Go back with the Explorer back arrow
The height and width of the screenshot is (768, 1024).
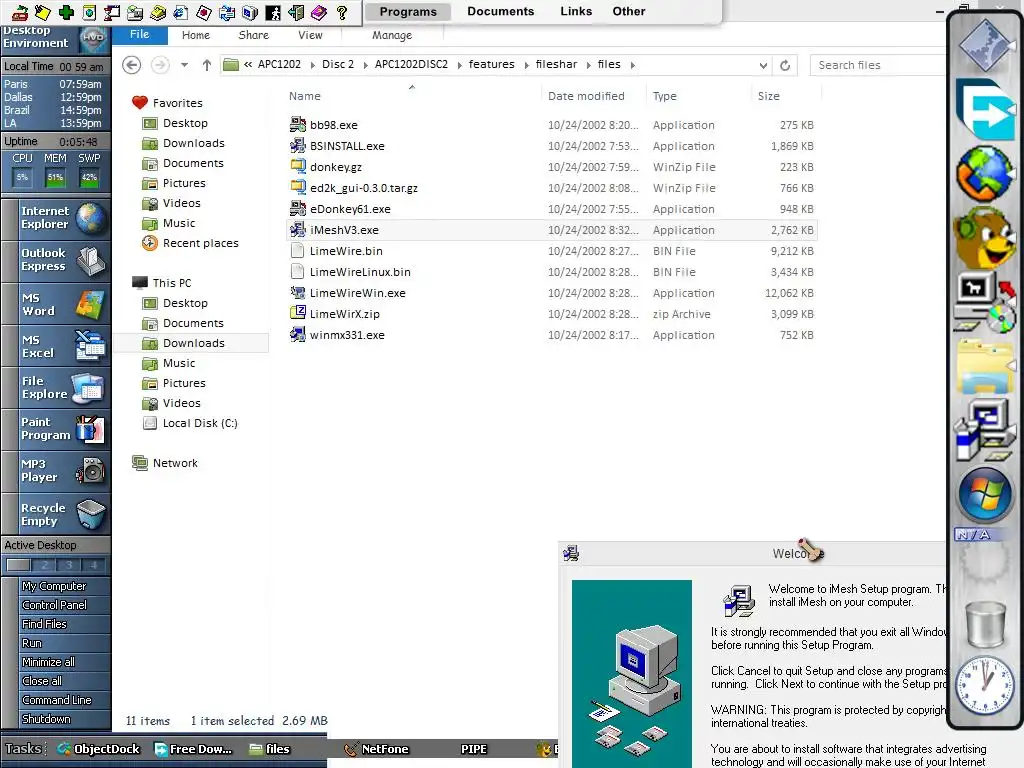click(132, 65)
